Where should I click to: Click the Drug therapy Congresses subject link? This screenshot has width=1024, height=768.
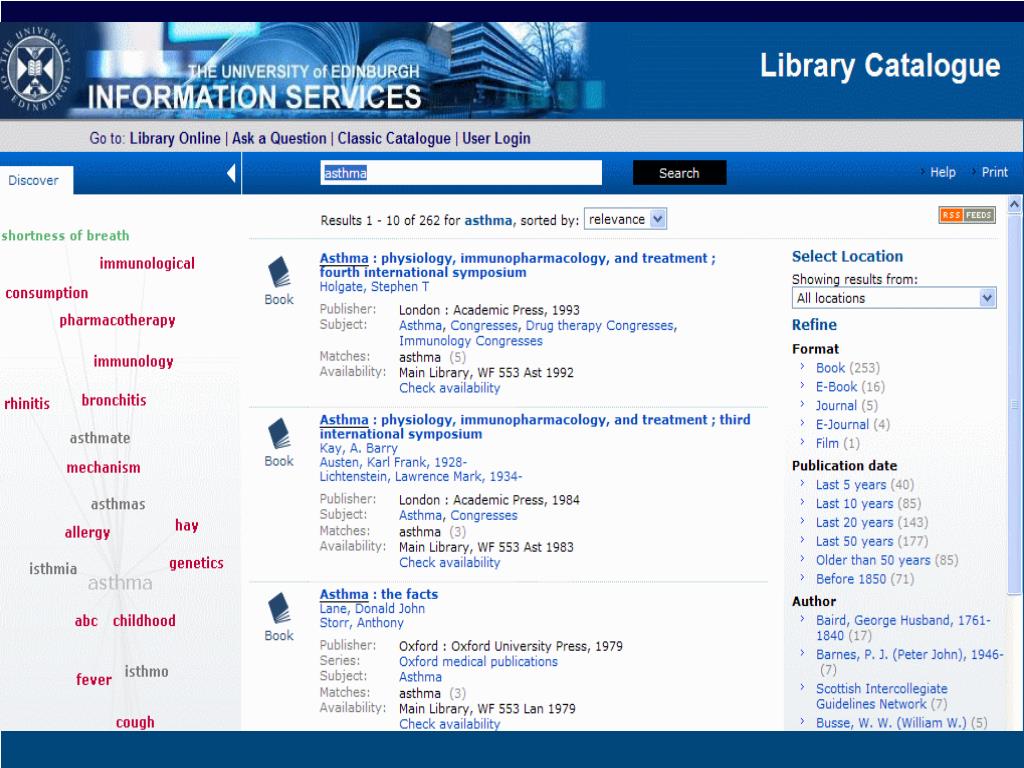(x=601, y=325)
